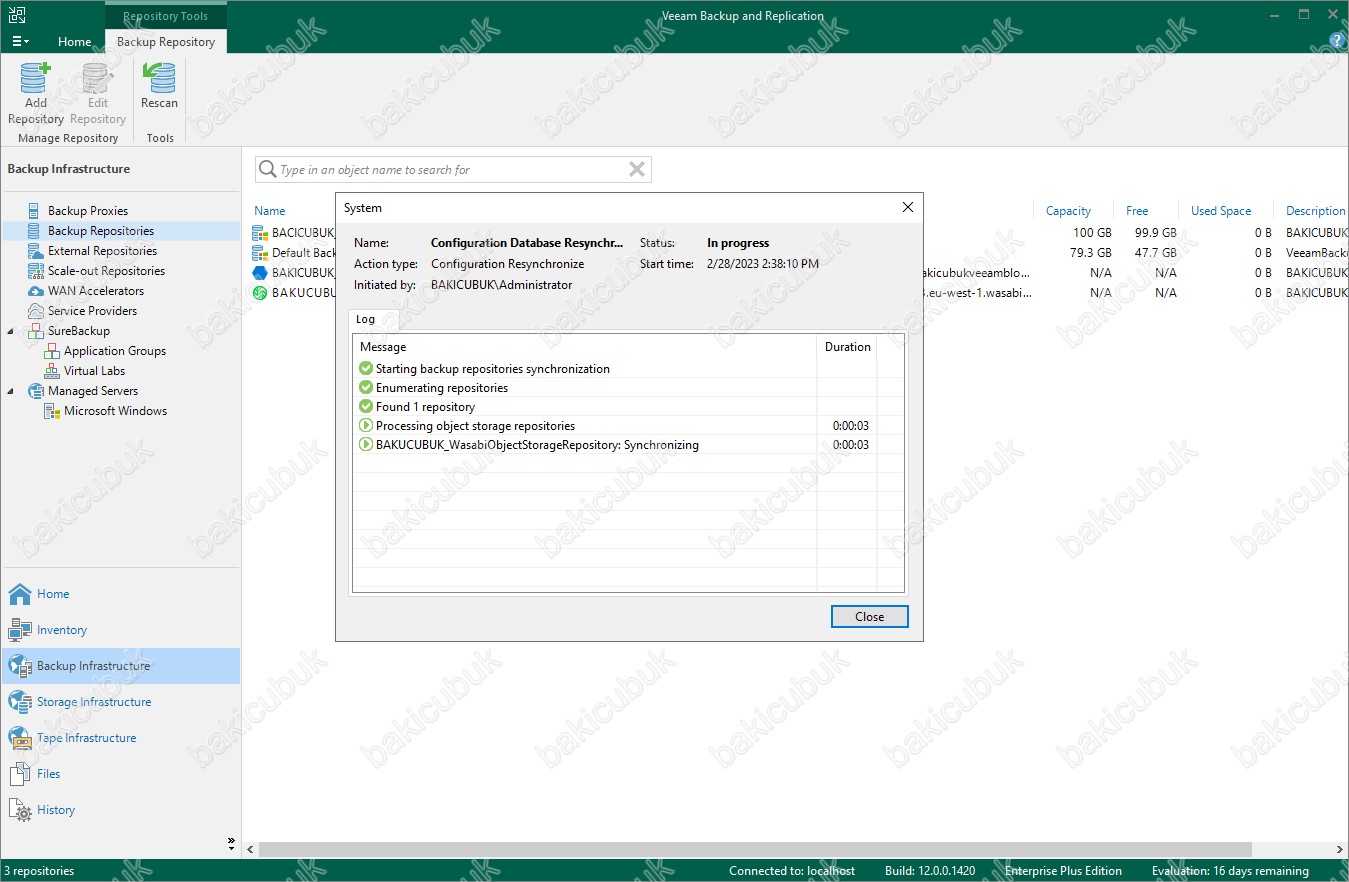Collapse the SureBackup tree node
This screenshot has width=1349, height=882.
(x=11, y=331)
